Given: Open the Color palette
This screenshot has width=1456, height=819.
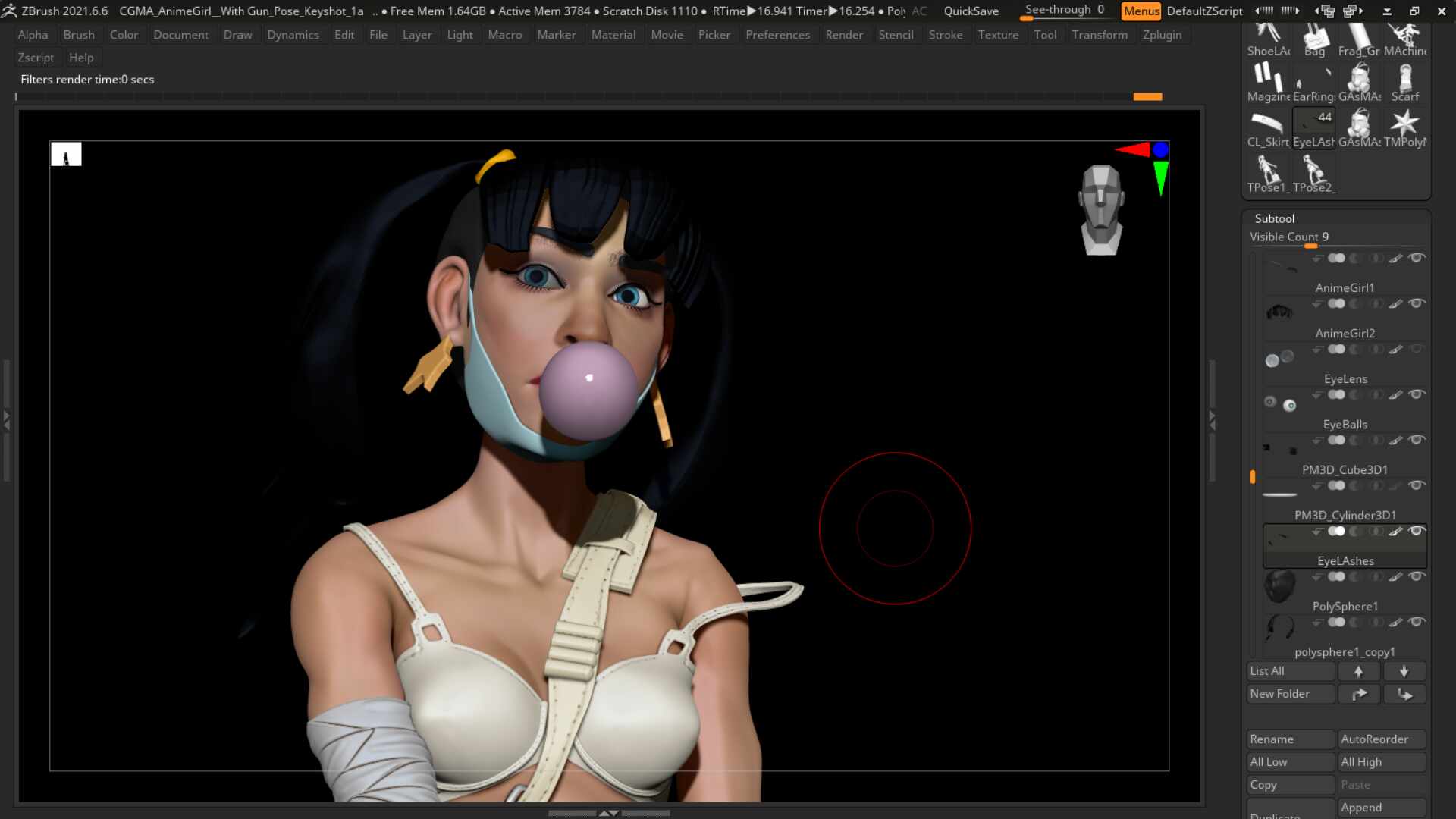Looking at the screenshot, I should tap(124, 35).
